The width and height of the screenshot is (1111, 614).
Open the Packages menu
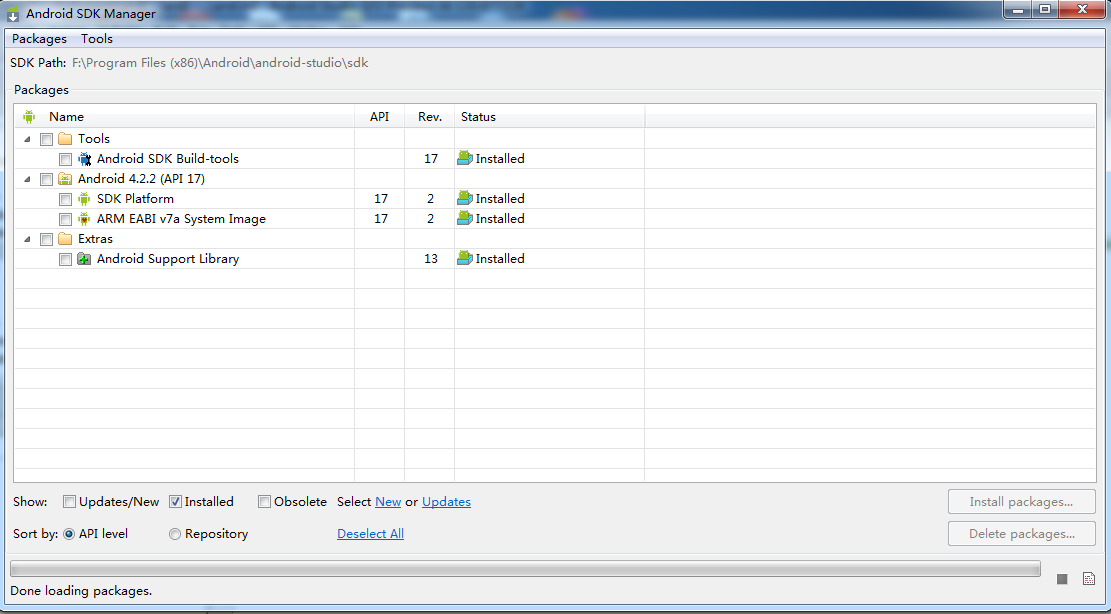40,39
